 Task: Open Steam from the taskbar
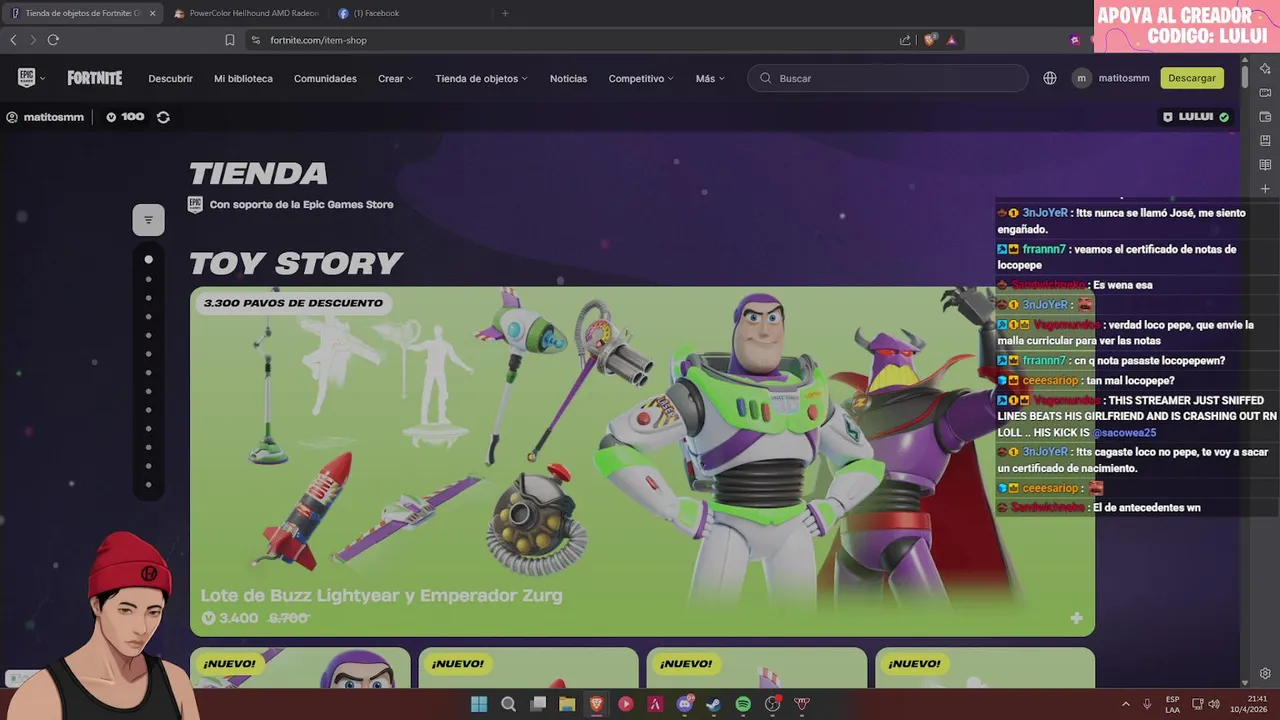click(713, 704)
